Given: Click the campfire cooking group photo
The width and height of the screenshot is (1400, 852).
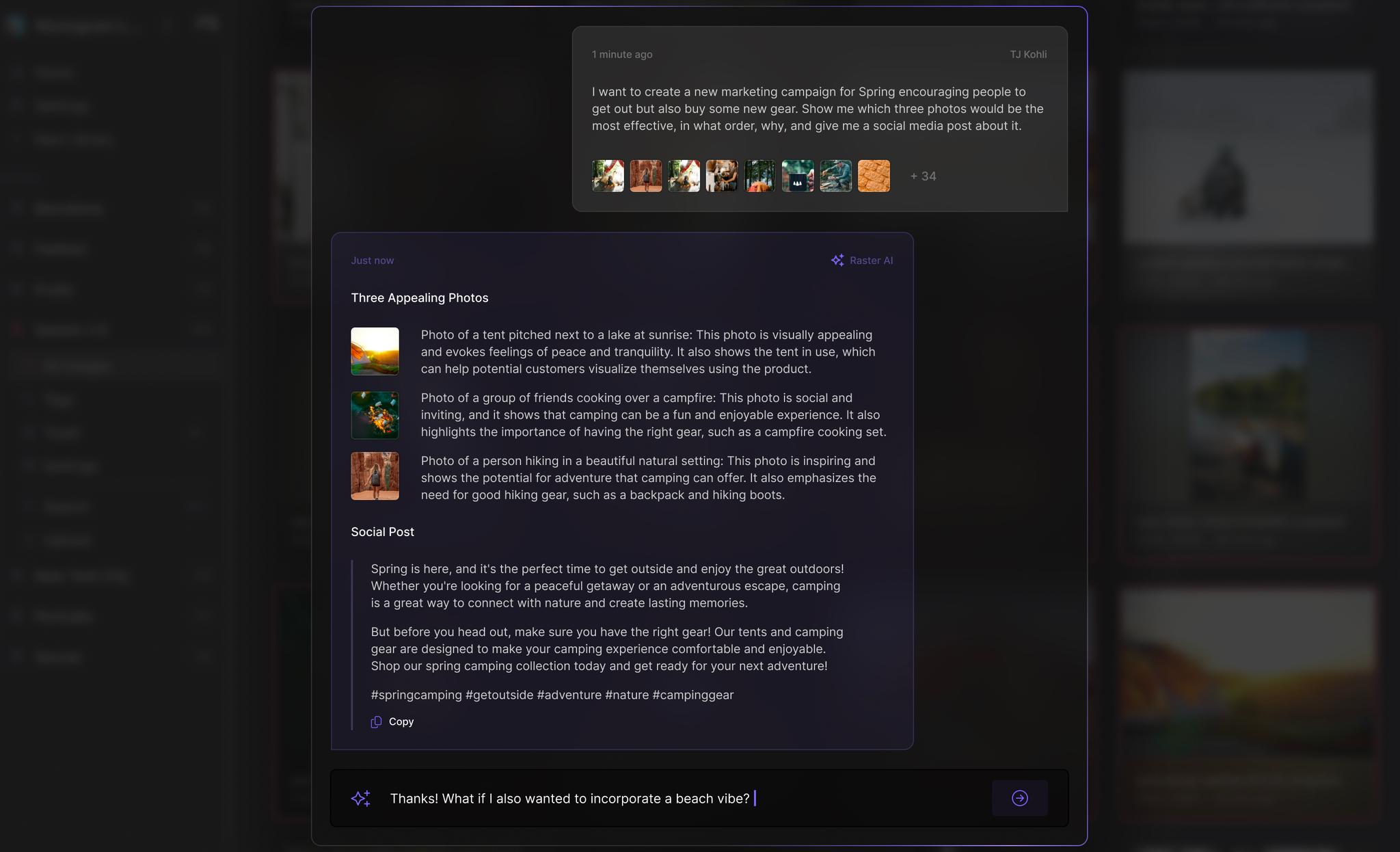Looking at the screenshot, I should point(374,414).
